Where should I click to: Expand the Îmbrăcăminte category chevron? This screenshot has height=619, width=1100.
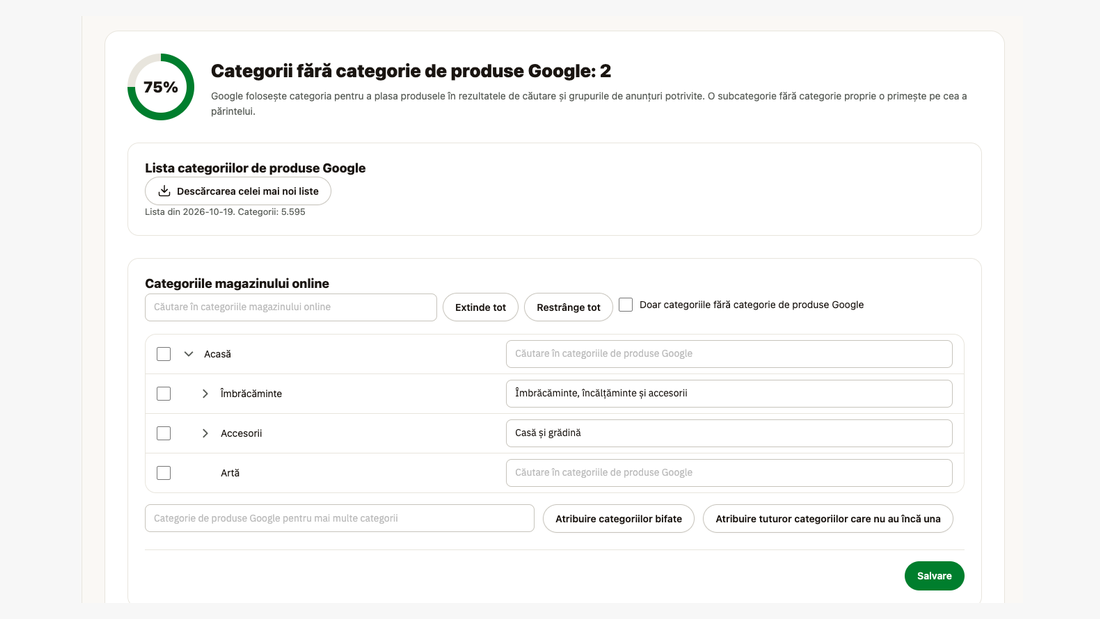(205, 394)
